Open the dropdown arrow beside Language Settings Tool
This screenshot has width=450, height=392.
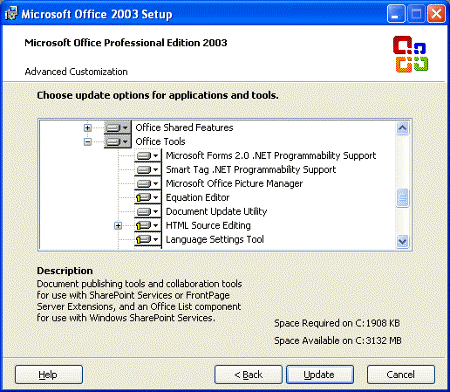click(156, 239)
